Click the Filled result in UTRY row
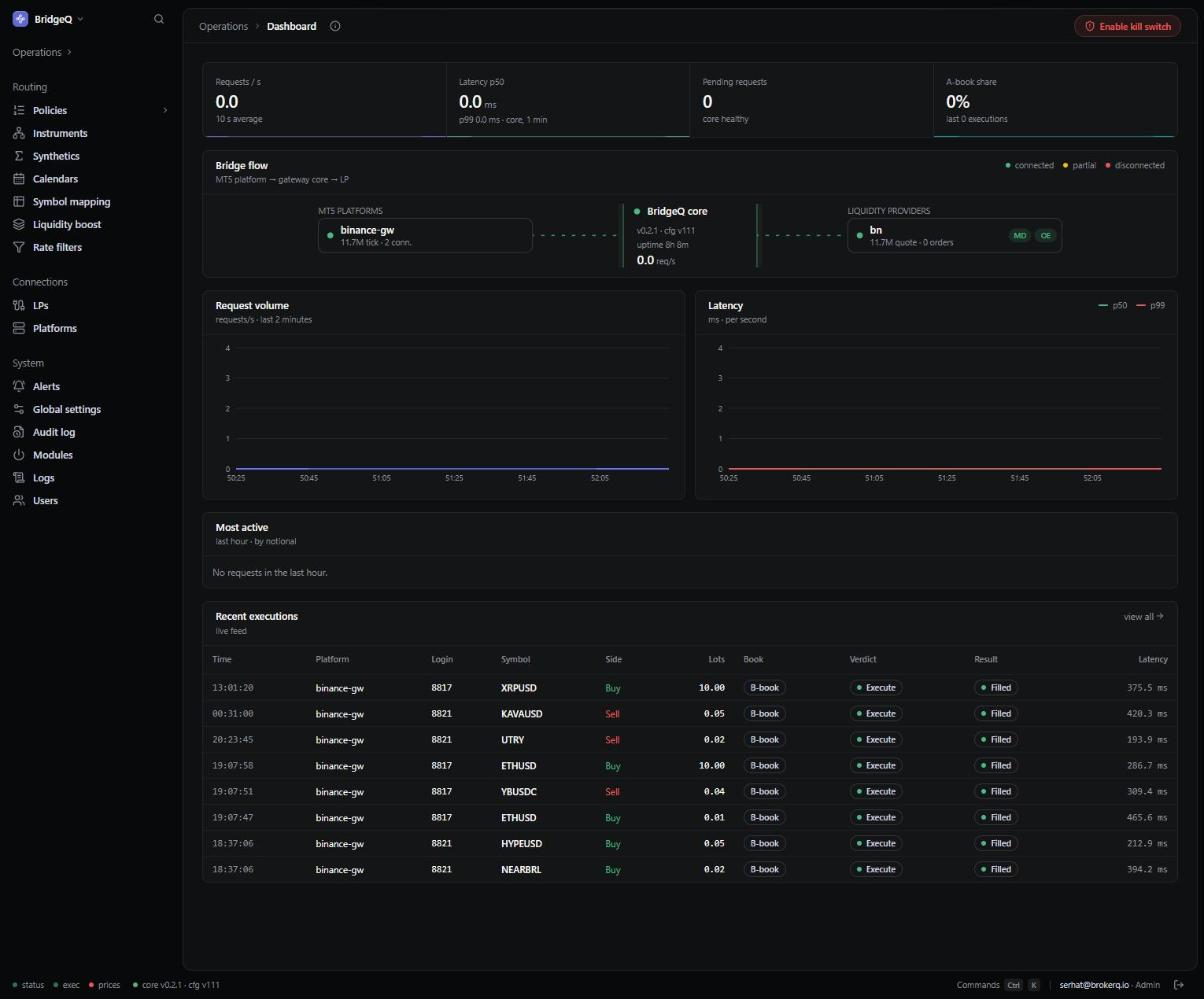This screenshot has height=999, width=1204. tap(996, 740)
